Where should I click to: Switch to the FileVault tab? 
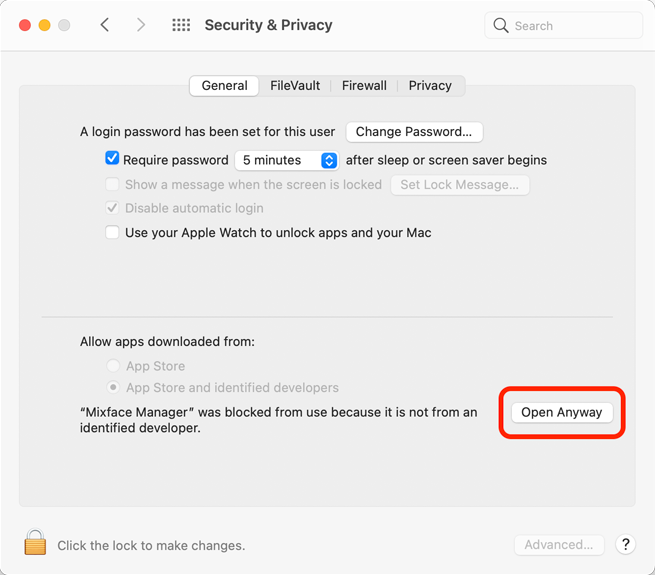point(295,86)
